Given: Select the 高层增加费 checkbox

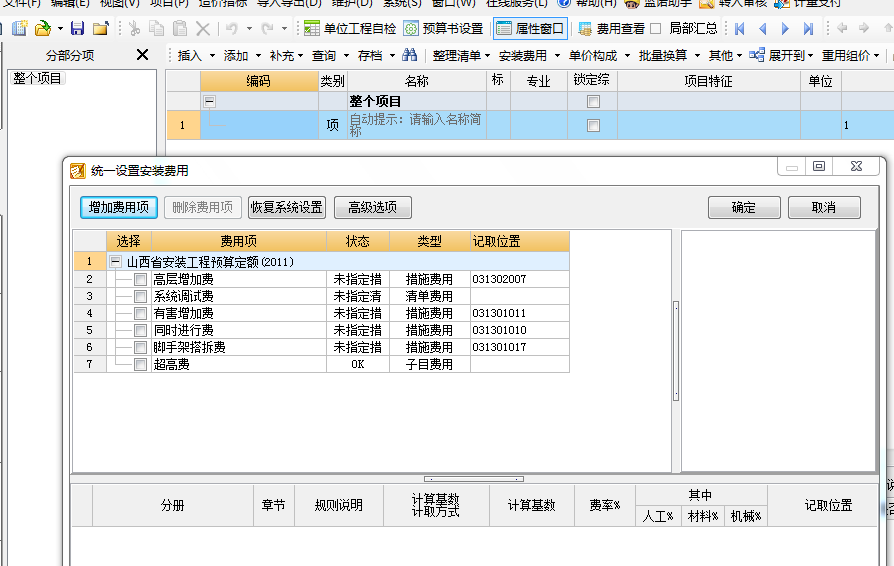Looking at the screenshot, I should pos(140,279).
